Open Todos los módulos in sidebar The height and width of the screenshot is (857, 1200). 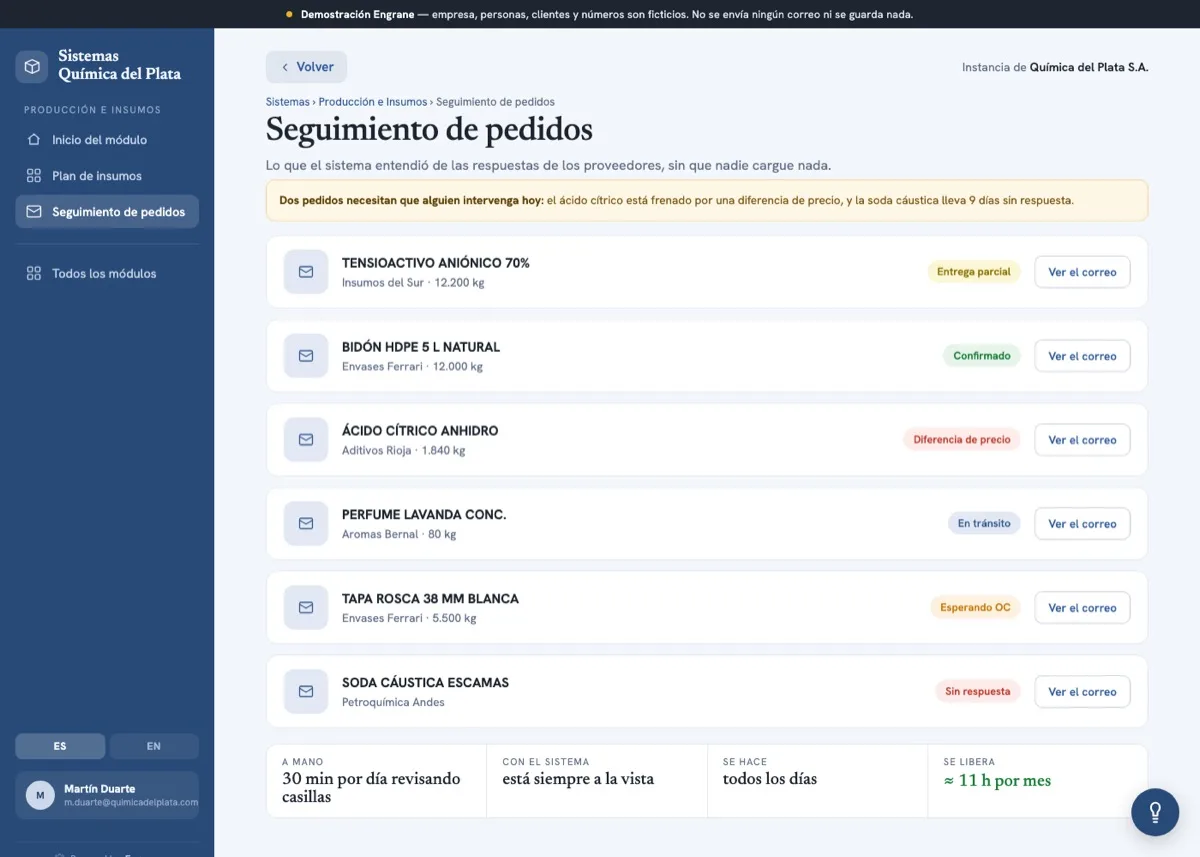point(107,273)
